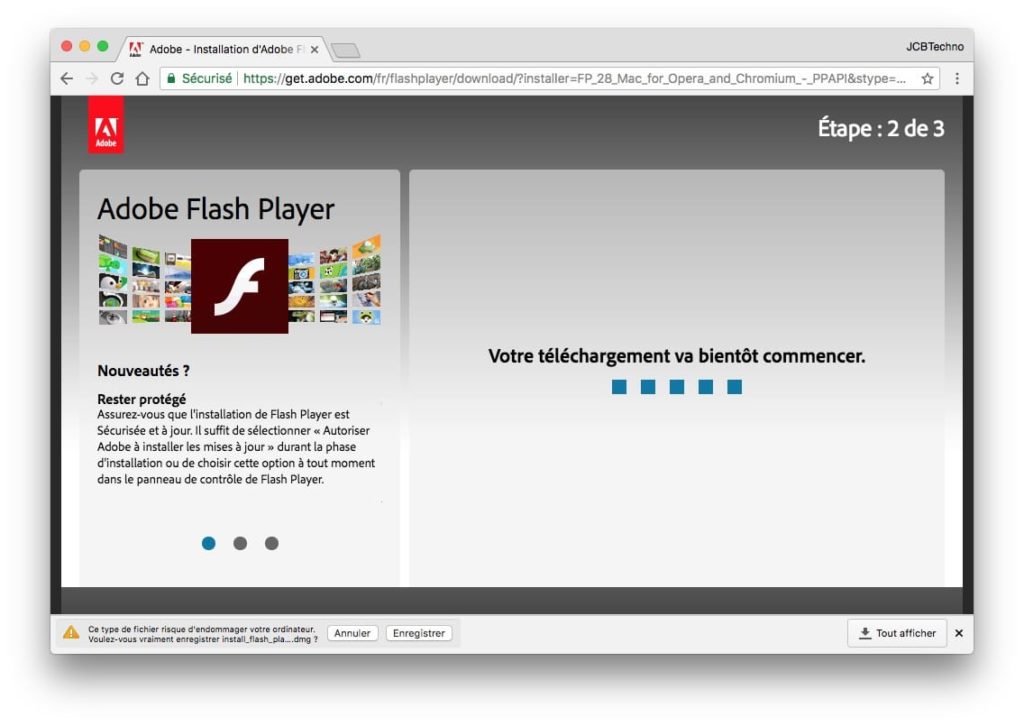Bookmark this page with the star icon
1024x726 pixels.
point(927,79)
